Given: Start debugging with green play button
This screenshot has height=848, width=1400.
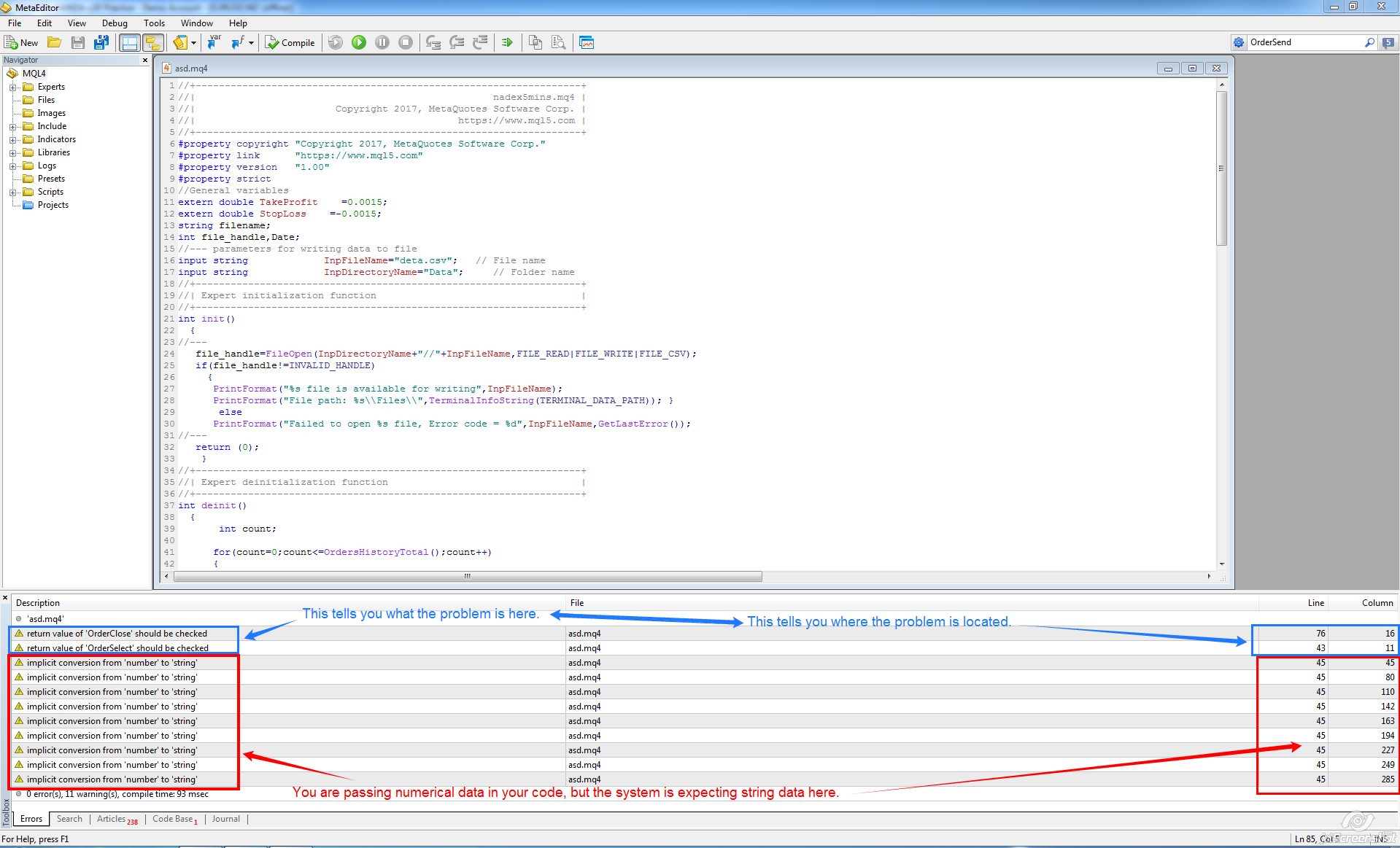Looking at the screenshot, I should [359, 42].
